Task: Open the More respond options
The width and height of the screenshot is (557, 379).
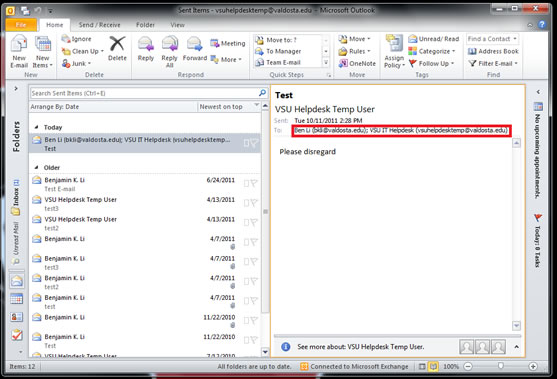Action: (226, 59)
